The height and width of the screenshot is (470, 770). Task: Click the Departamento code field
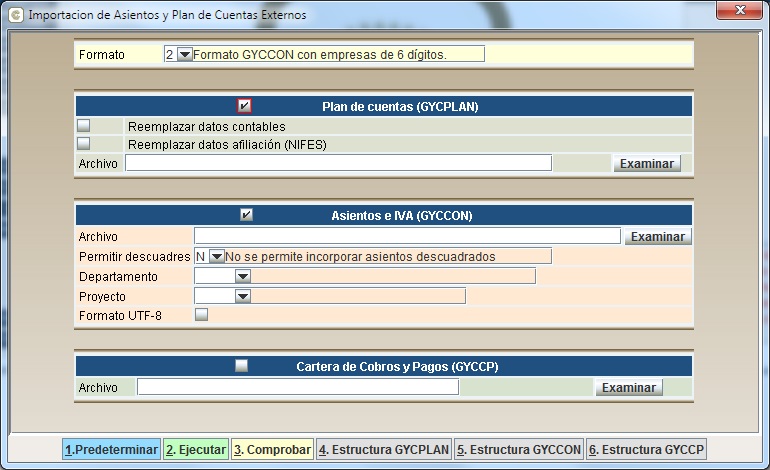(x=215, y=276)
